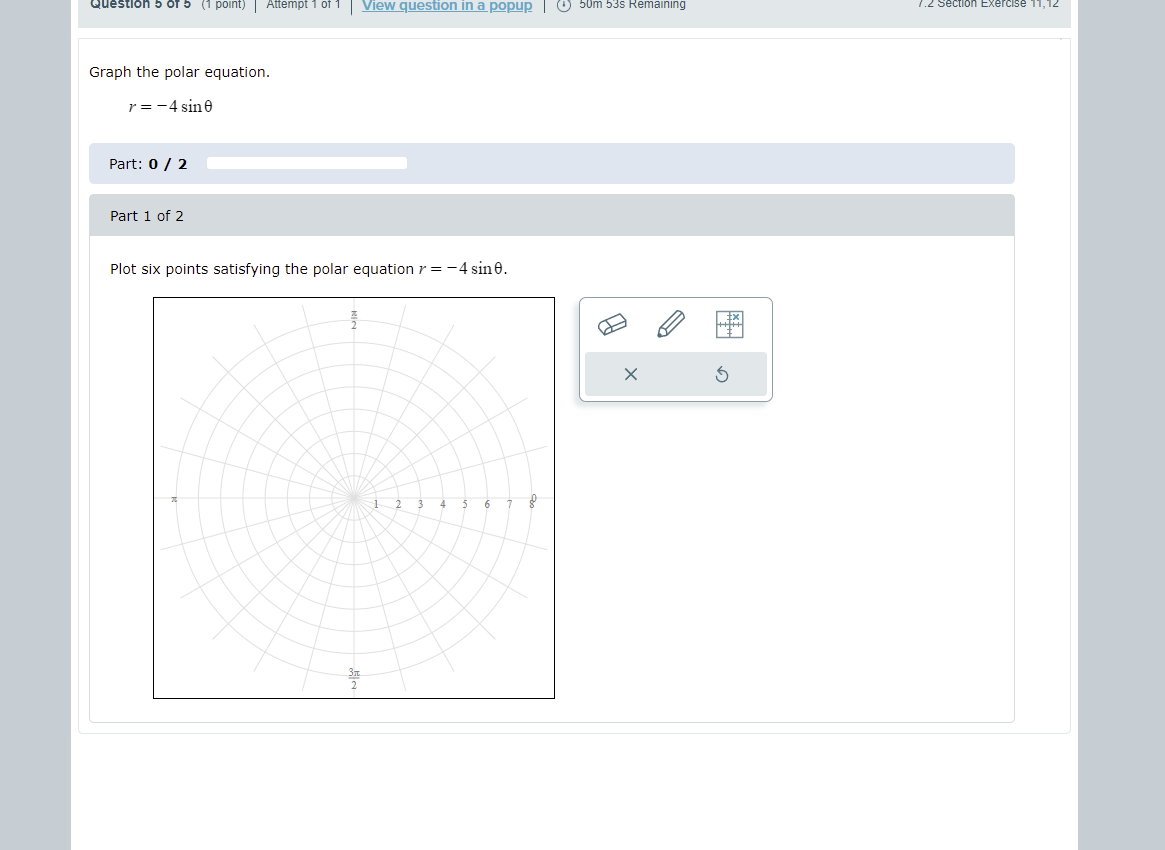Click the Part 0 / 2 progress bar

pyautogui.click(x=306, y=162)
